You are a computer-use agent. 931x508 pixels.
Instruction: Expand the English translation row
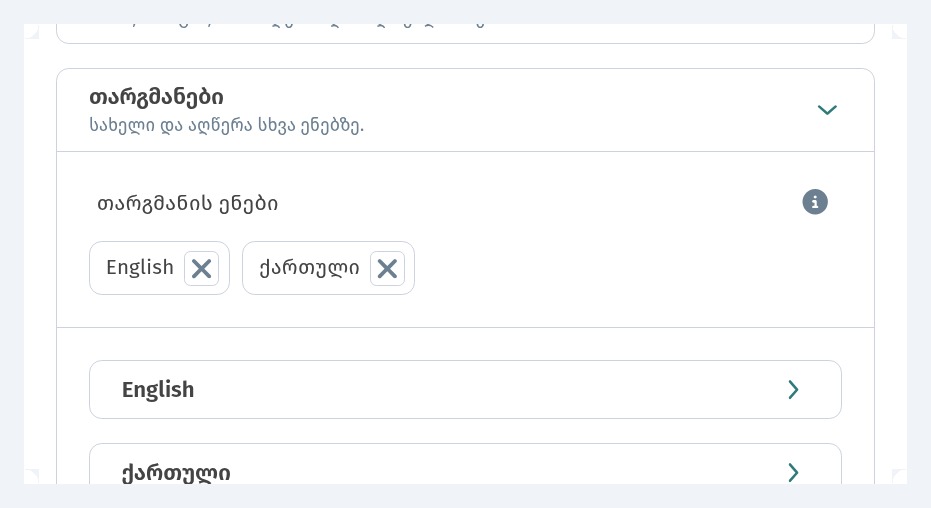(465, 389)
